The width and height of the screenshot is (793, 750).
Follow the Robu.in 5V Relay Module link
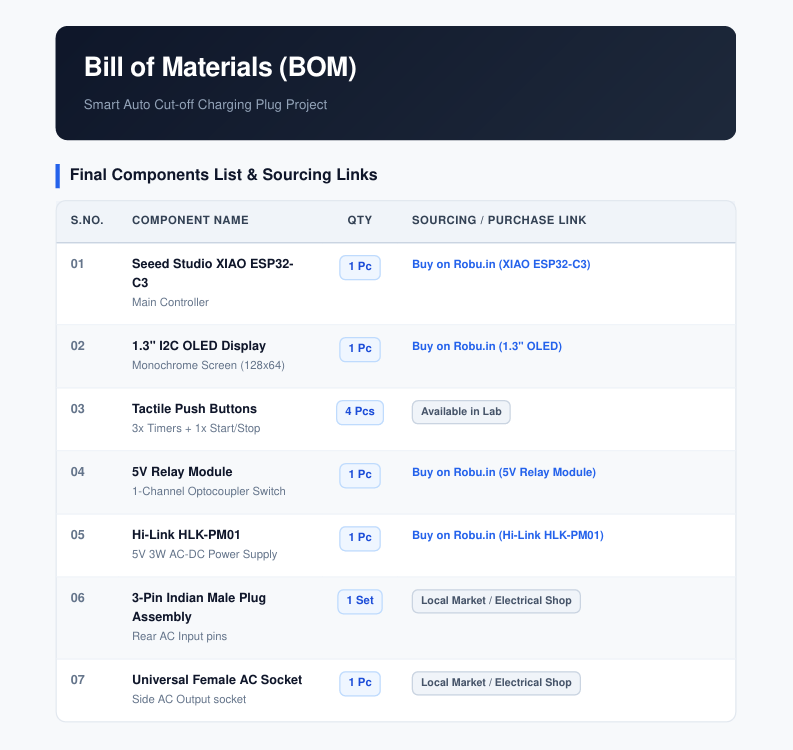504,472
